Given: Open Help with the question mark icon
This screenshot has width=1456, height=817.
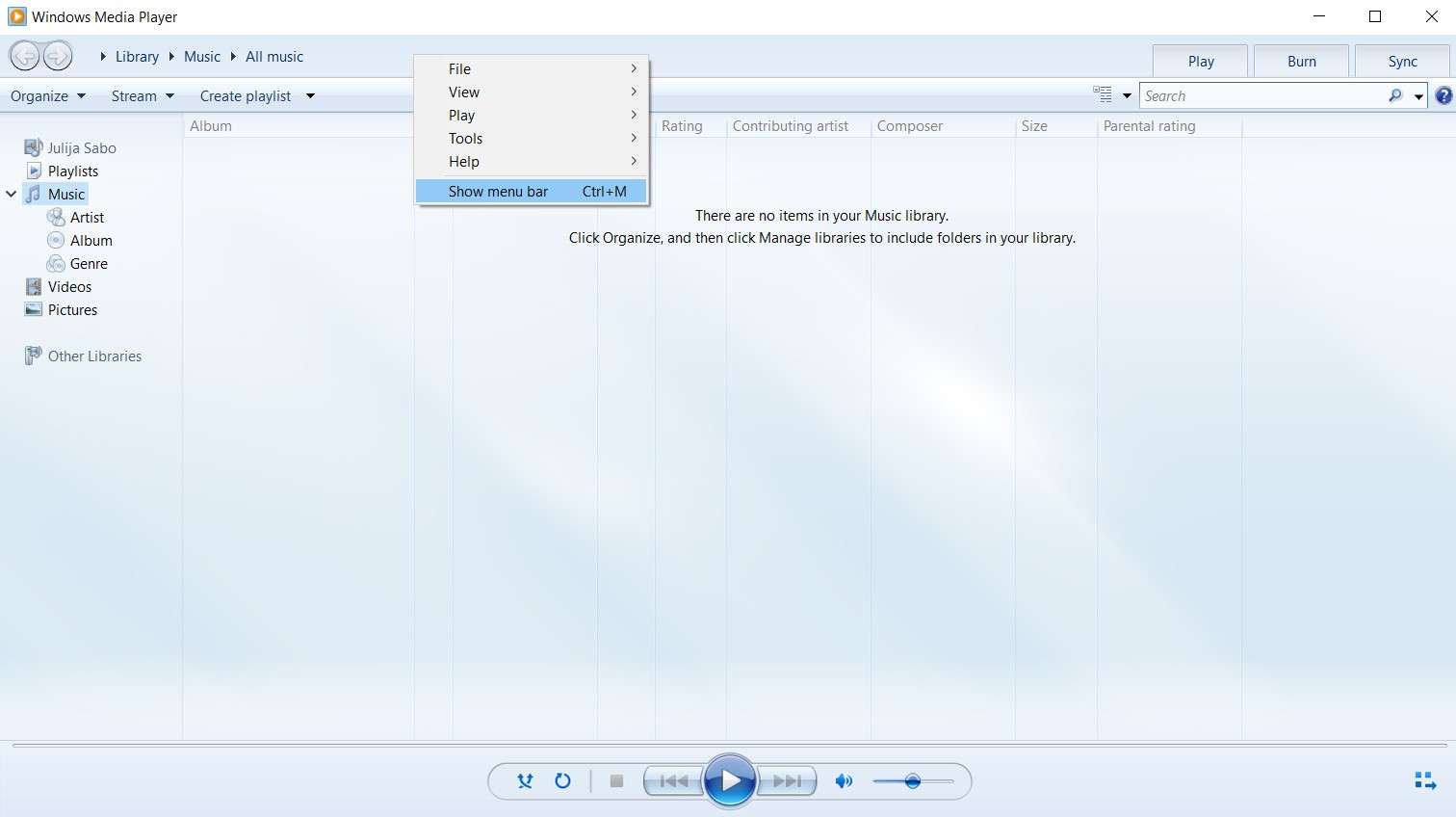Looking at the screenshot, I should pos(1443,95).
